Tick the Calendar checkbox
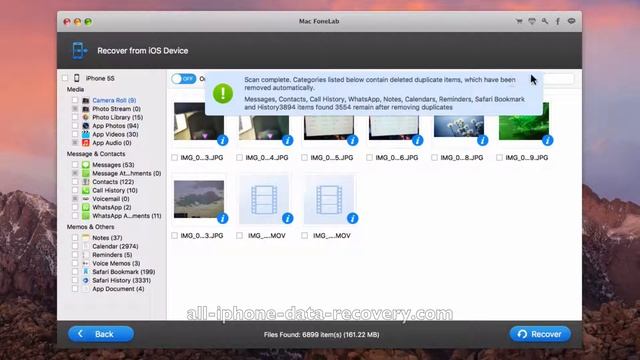 click(x=75, y=246)
